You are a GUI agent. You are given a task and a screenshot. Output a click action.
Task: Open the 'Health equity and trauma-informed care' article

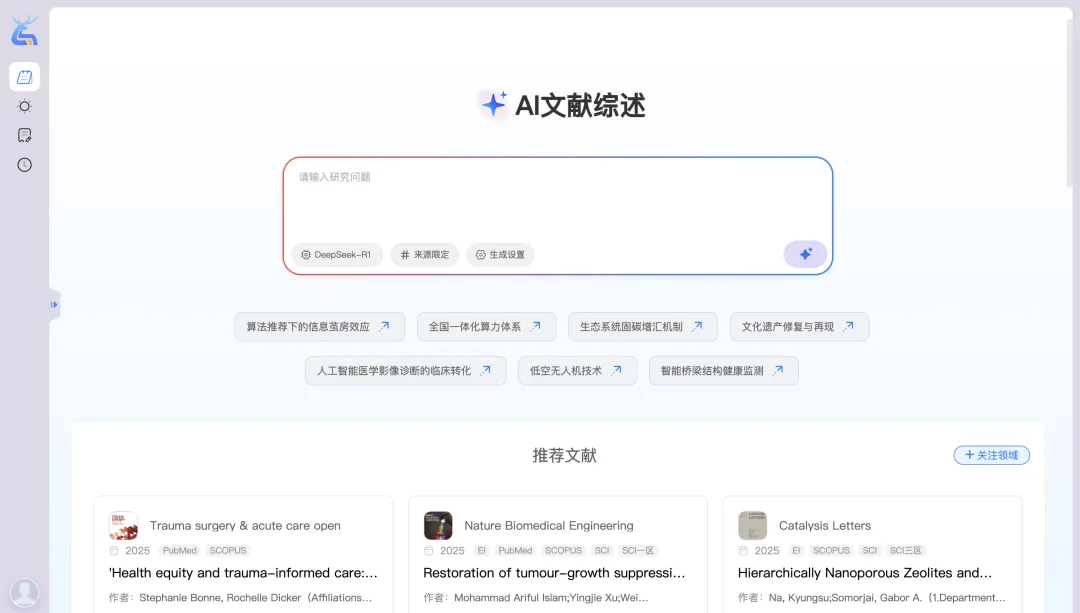click(243, 573)
